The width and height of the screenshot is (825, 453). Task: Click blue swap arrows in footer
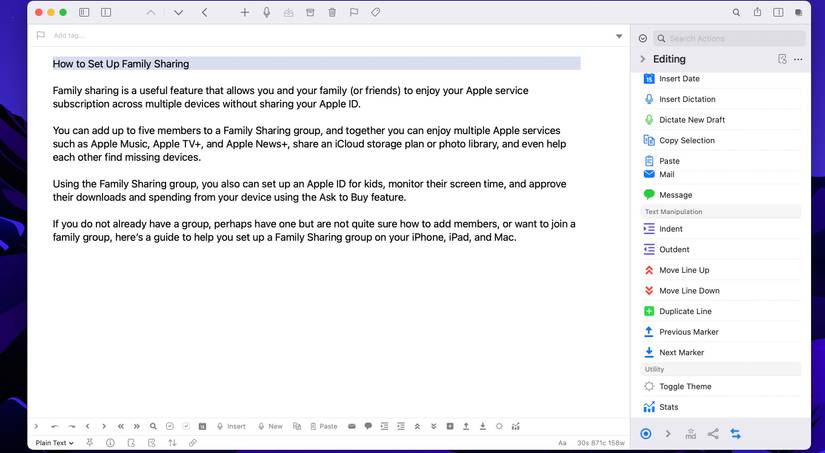(x=736, y=434)
